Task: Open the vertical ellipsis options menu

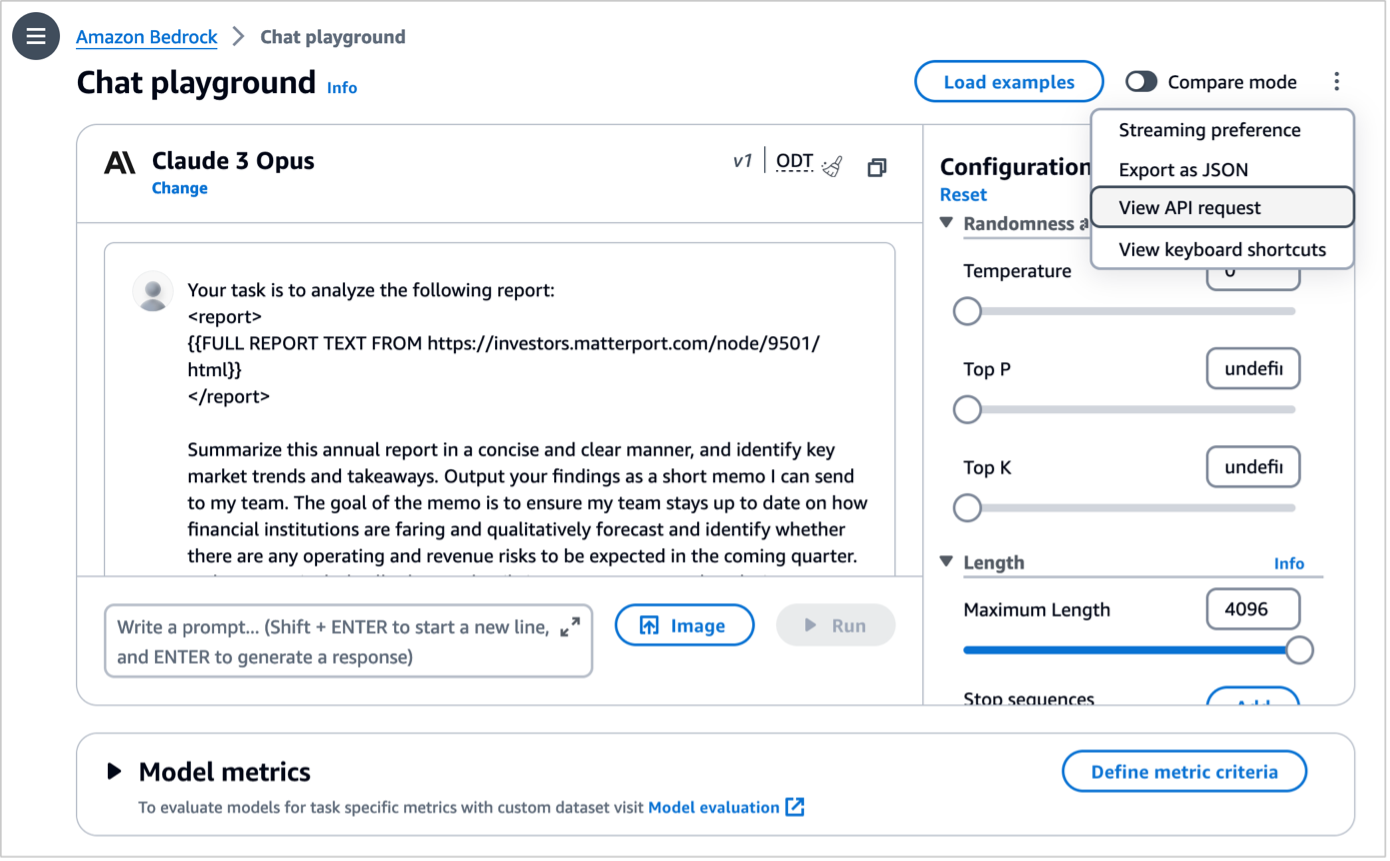Action: pos(1336,82)
